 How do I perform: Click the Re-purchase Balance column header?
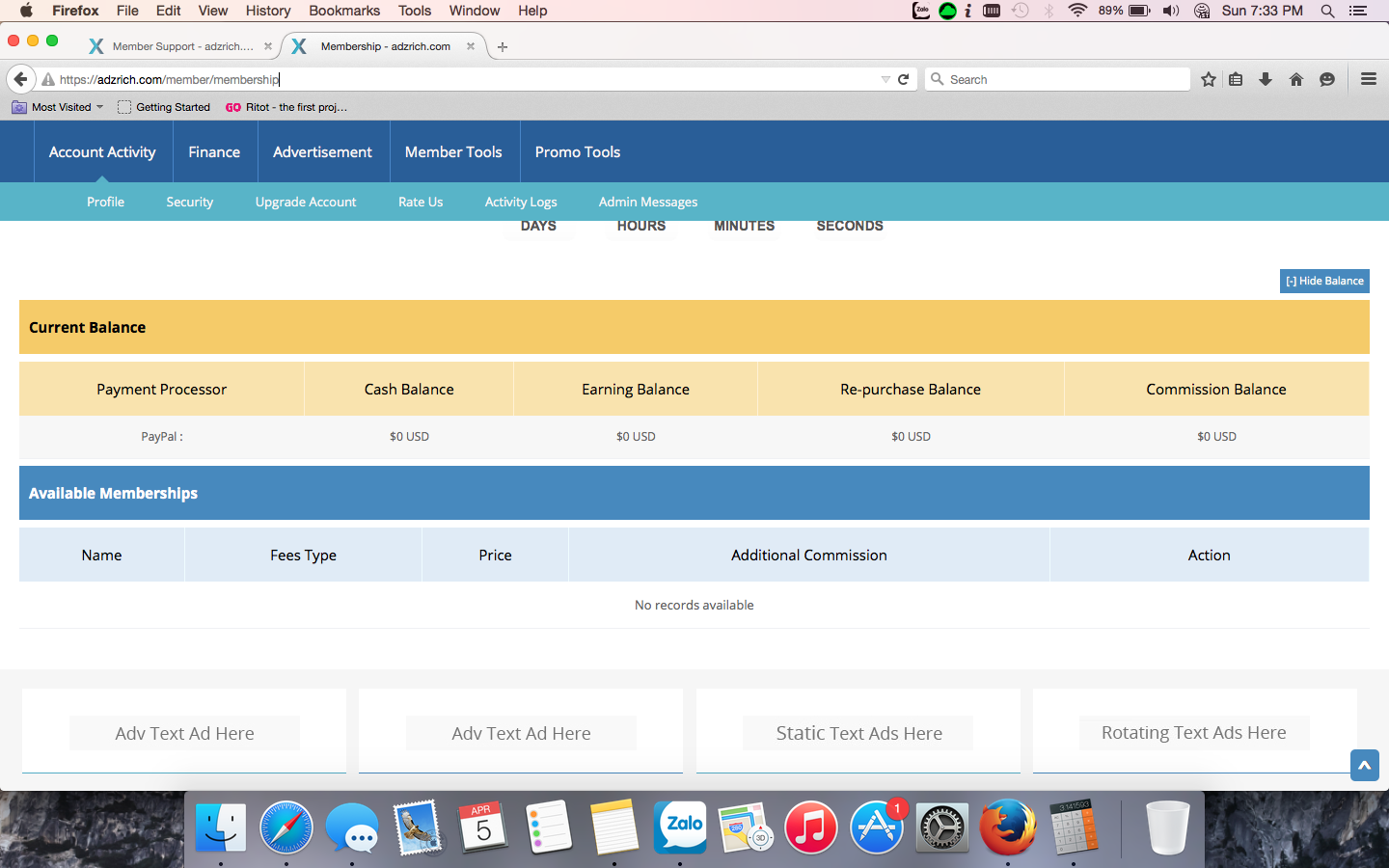coord(911,389)
